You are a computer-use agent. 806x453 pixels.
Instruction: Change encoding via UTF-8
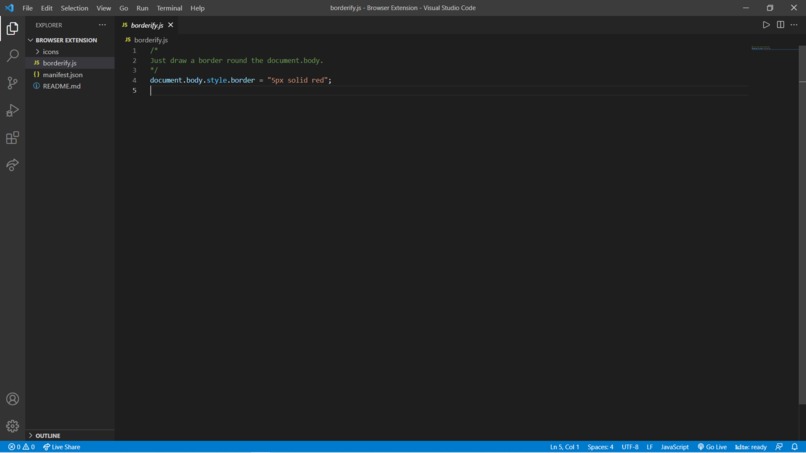click(630, 447)
